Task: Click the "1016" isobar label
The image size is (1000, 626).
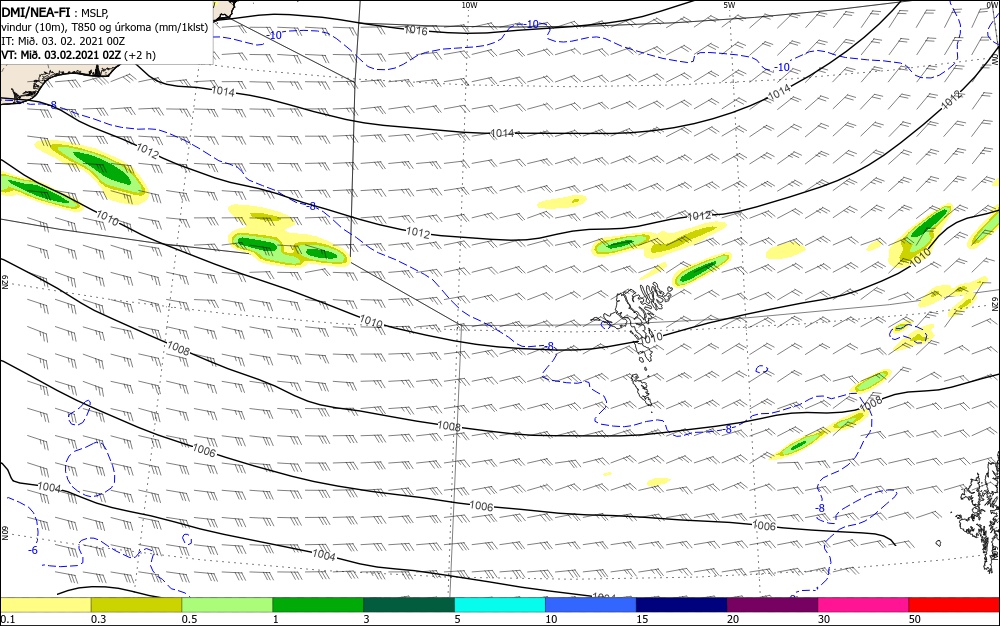Action: [416, 30]
